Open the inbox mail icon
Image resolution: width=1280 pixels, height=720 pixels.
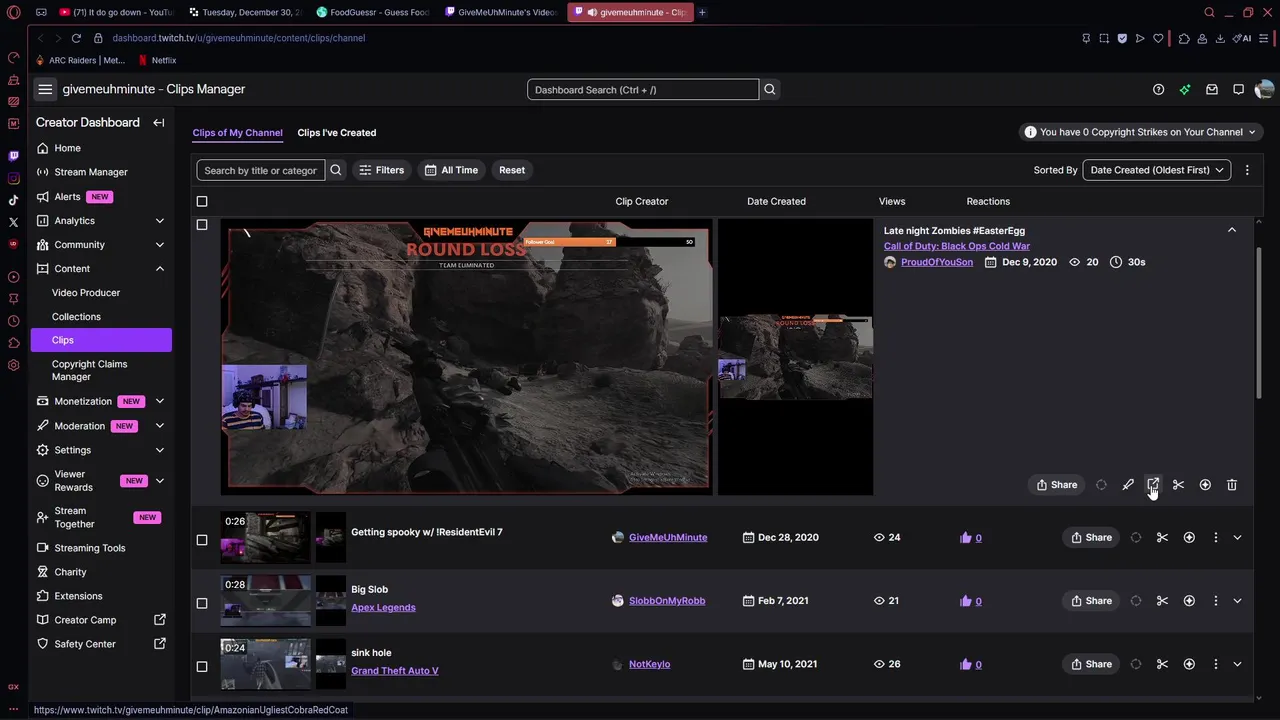coord(1212,89)
